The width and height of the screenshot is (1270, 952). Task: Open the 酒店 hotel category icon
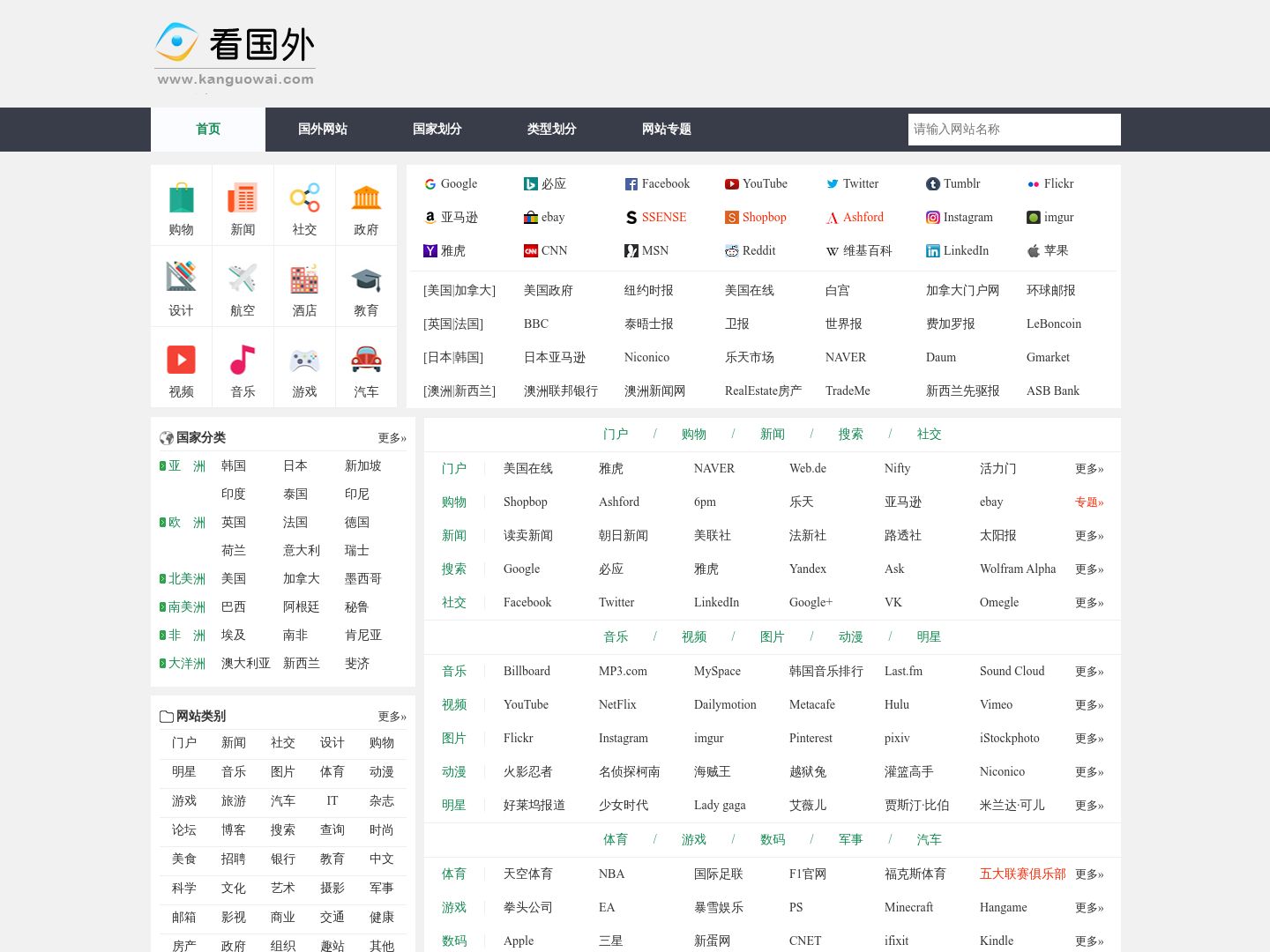click(304, 279)
